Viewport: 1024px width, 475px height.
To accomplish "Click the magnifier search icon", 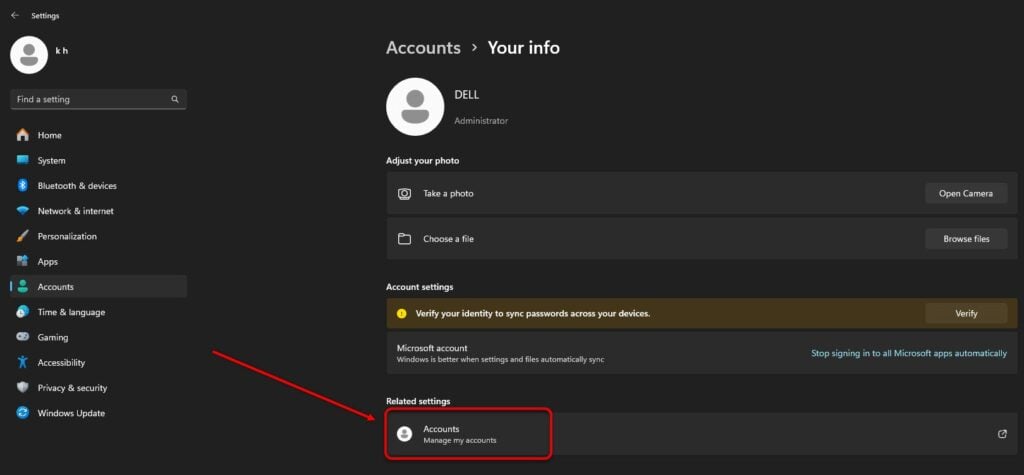I will tap(175, 99).
